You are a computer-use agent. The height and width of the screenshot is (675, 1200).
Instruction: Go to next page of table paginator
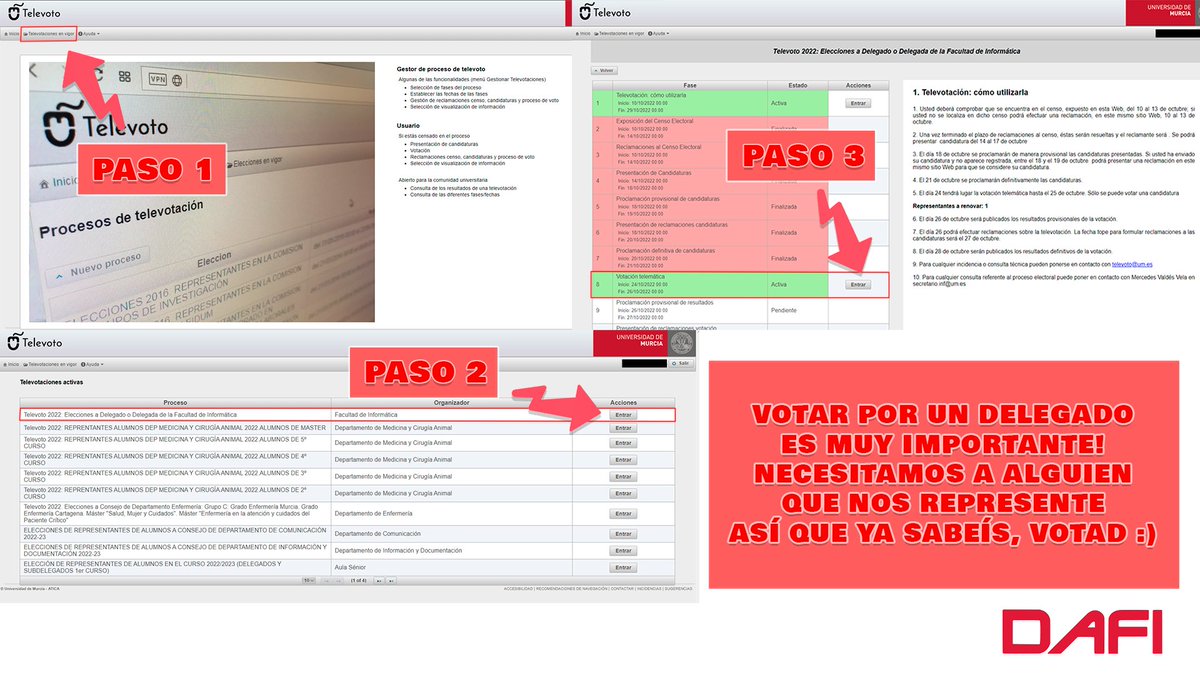click(x=380, y=580)
